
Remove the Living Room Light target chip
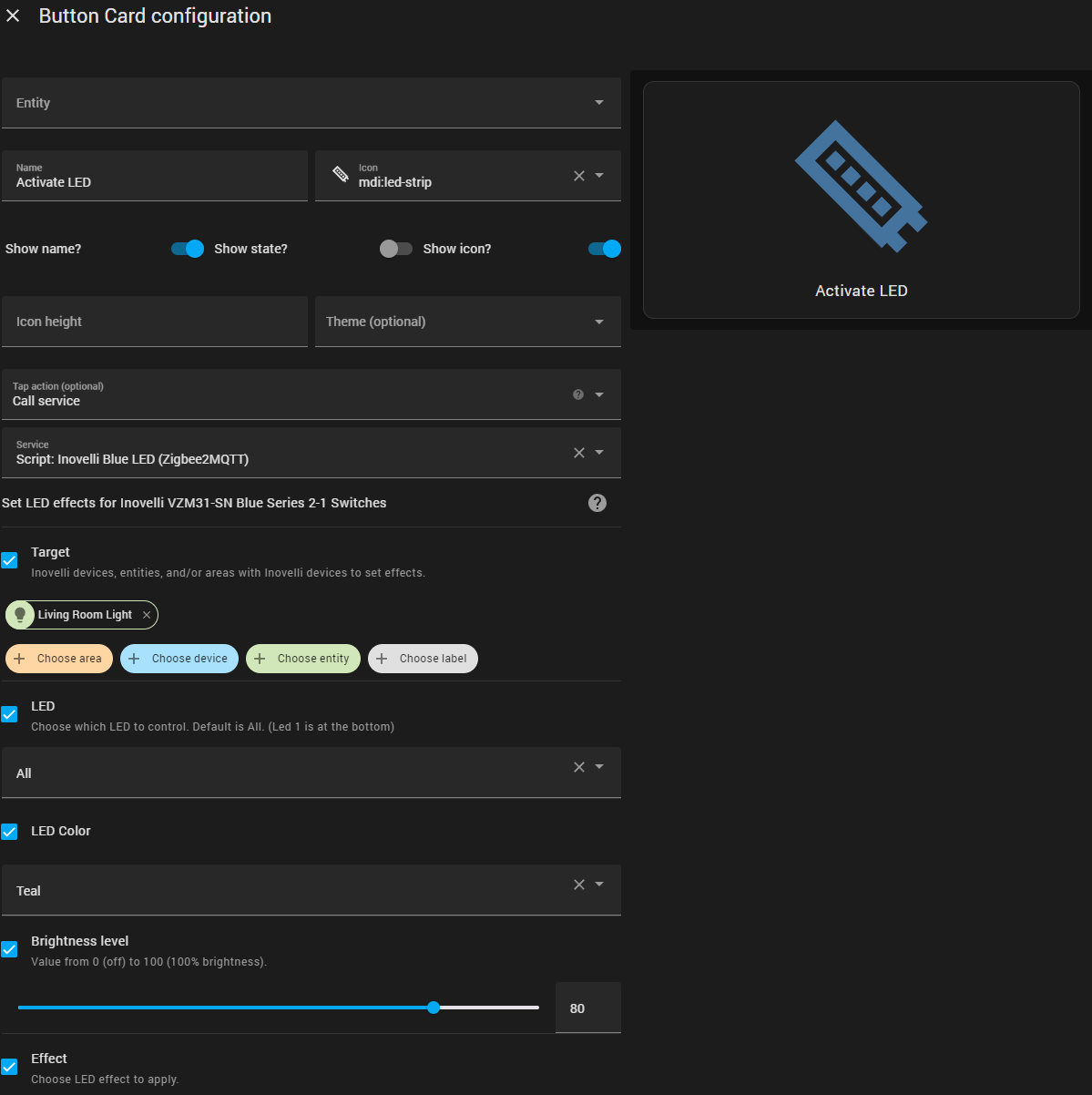147,615
